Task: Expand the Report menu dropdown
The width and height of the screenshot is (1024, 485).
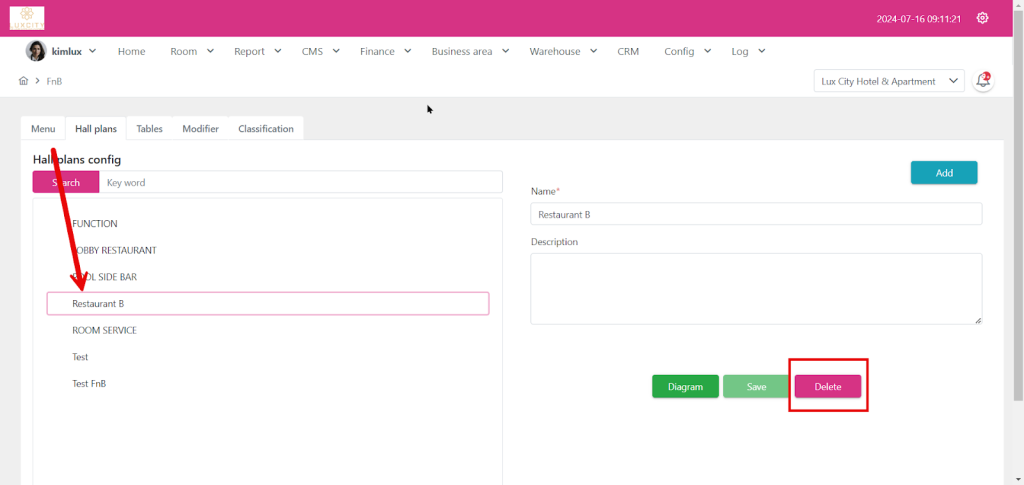Action: [x=257, y=51]
